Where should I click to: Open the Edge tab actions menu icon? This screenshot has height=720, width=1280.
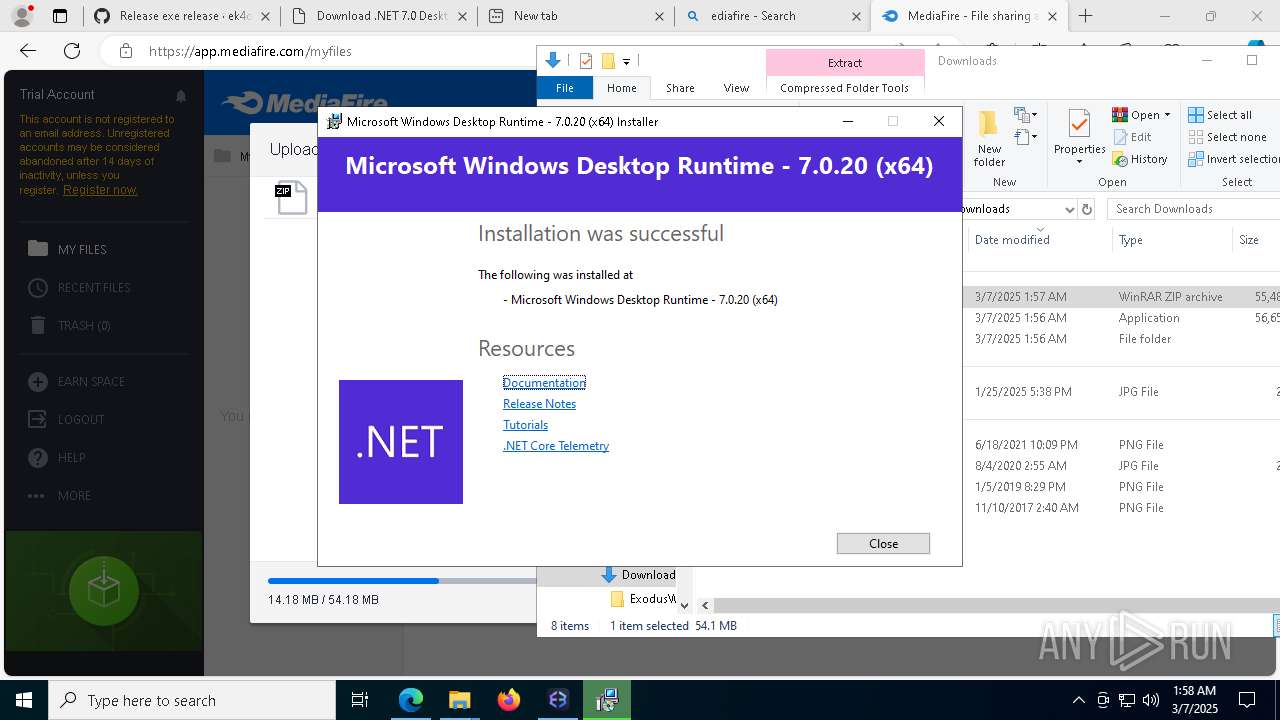[x=60, y=16]
